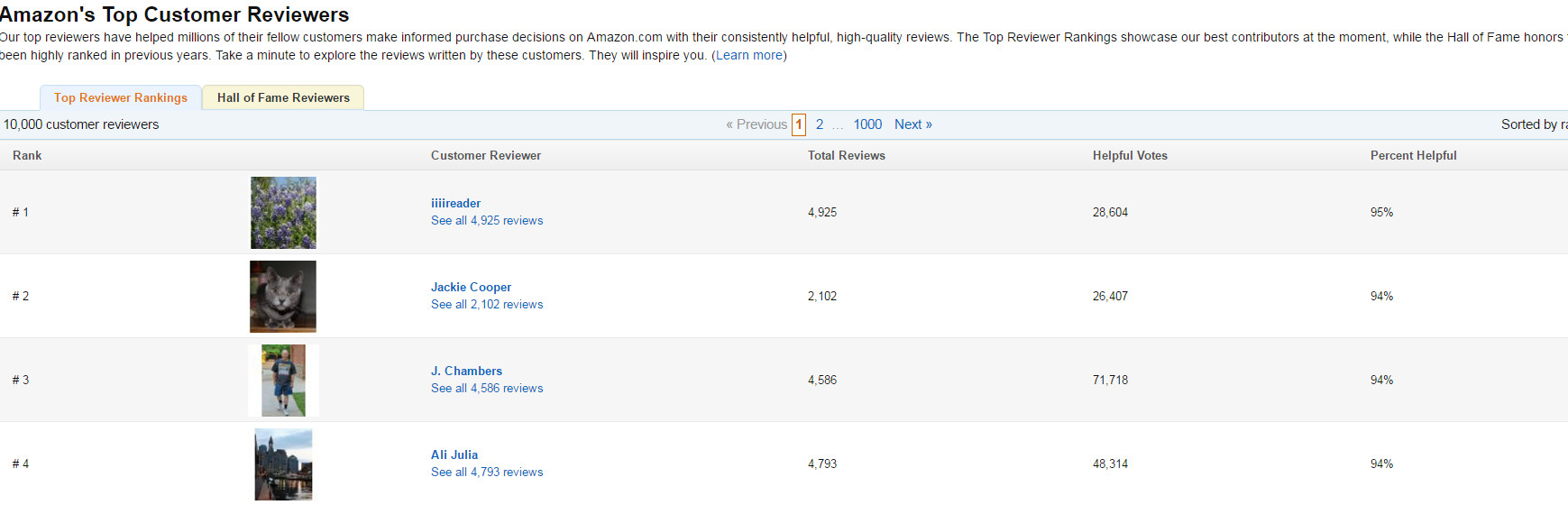Click the Next » pagination link
The image size is (1568, 505).
tap(913, 124)
